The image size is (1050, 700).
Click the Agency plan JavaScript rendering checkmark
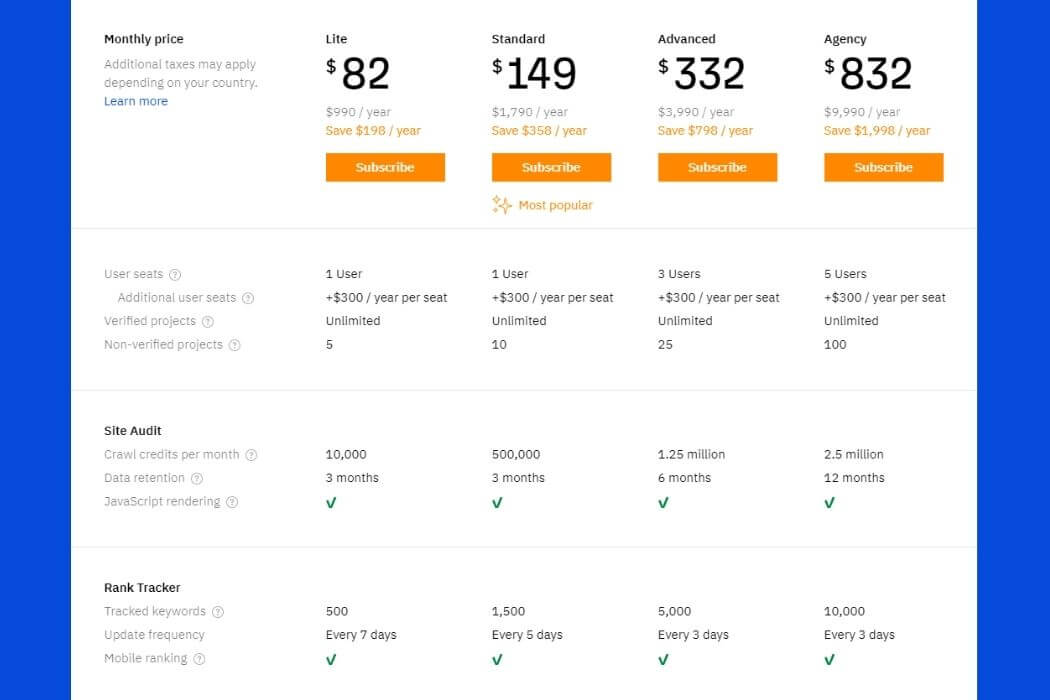coord(829,502)
